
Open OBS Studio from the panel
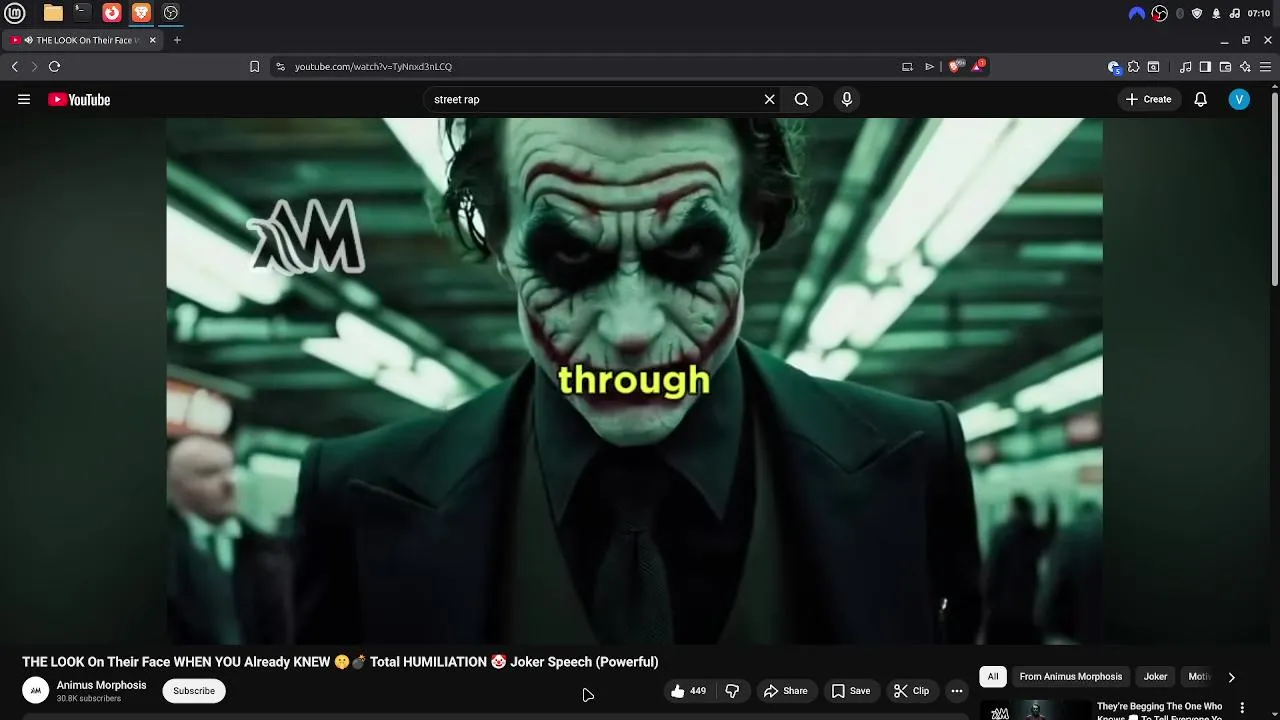tap(171, 13)
